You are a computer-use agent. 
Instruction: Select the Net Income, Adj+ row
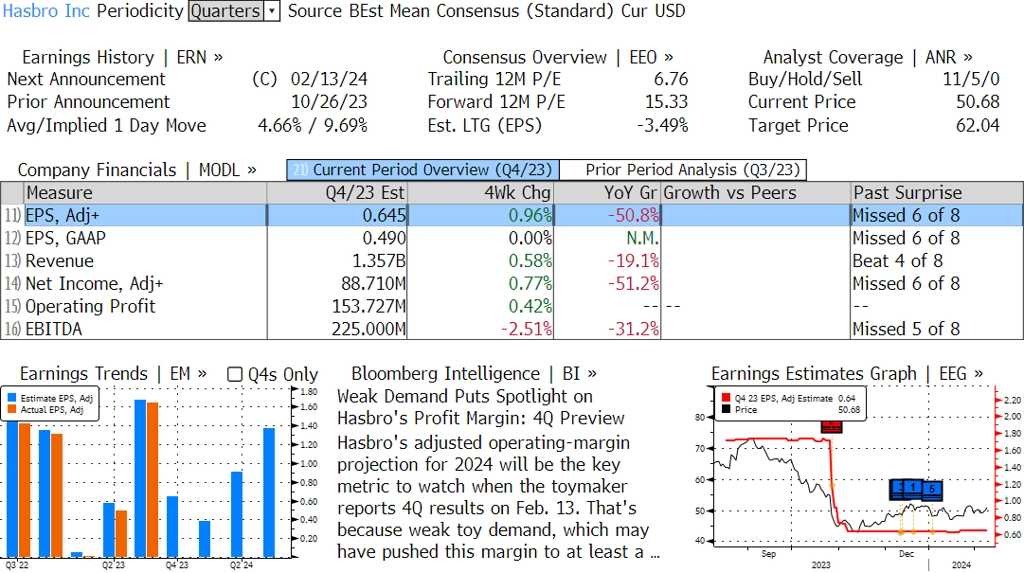[x=512, y=284]
